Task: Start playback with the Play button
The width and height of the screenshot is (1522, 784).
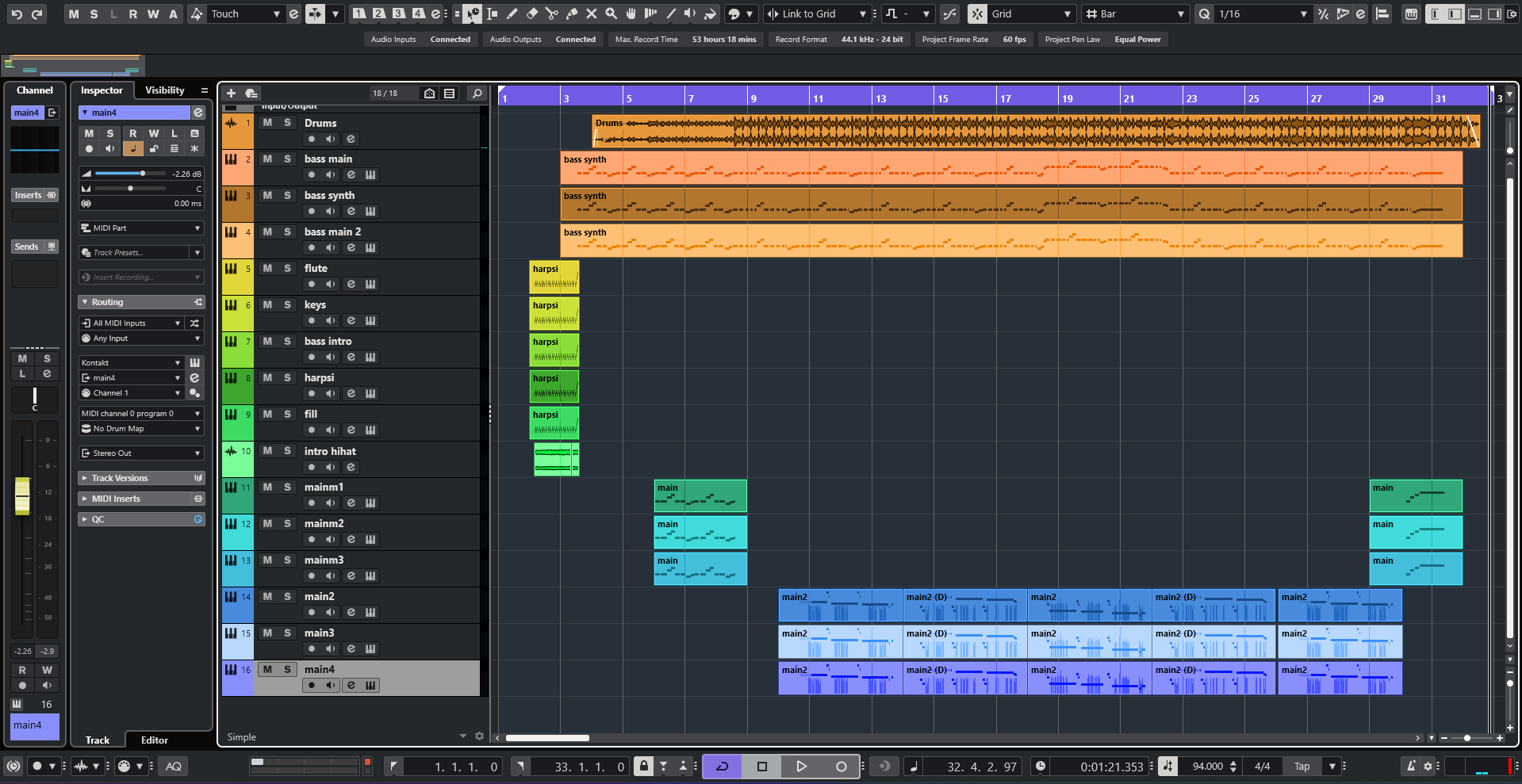Action: [x=802, y=766]
